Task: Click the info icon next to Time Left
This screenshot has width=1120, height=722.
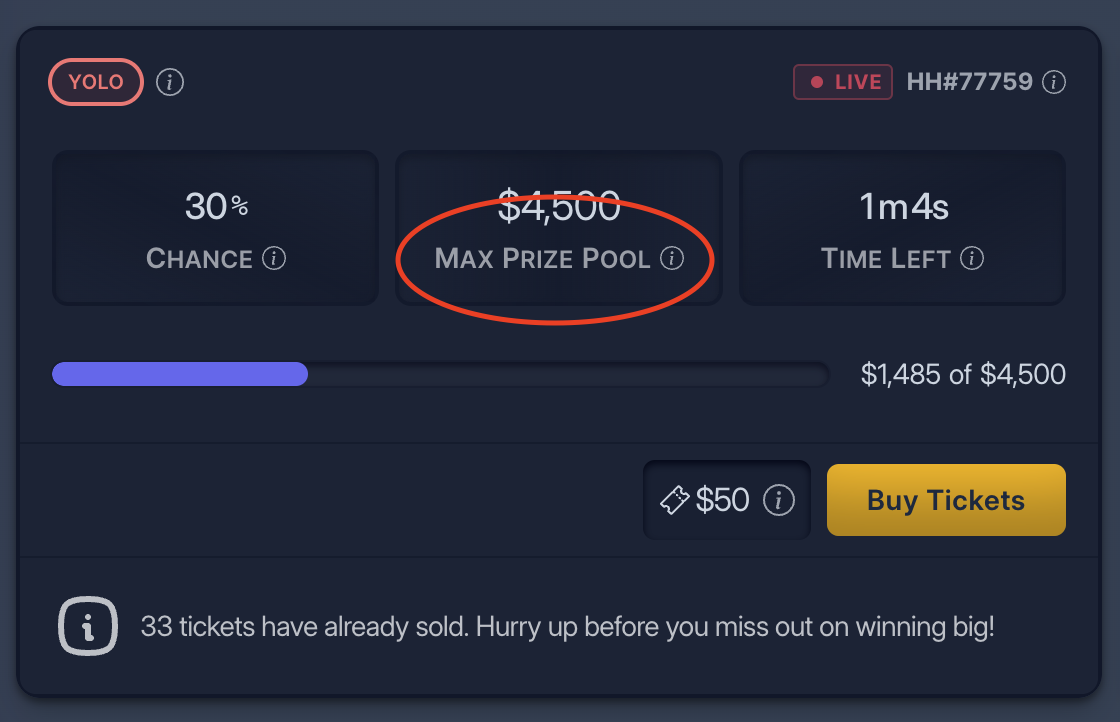Action: point(971,259)
